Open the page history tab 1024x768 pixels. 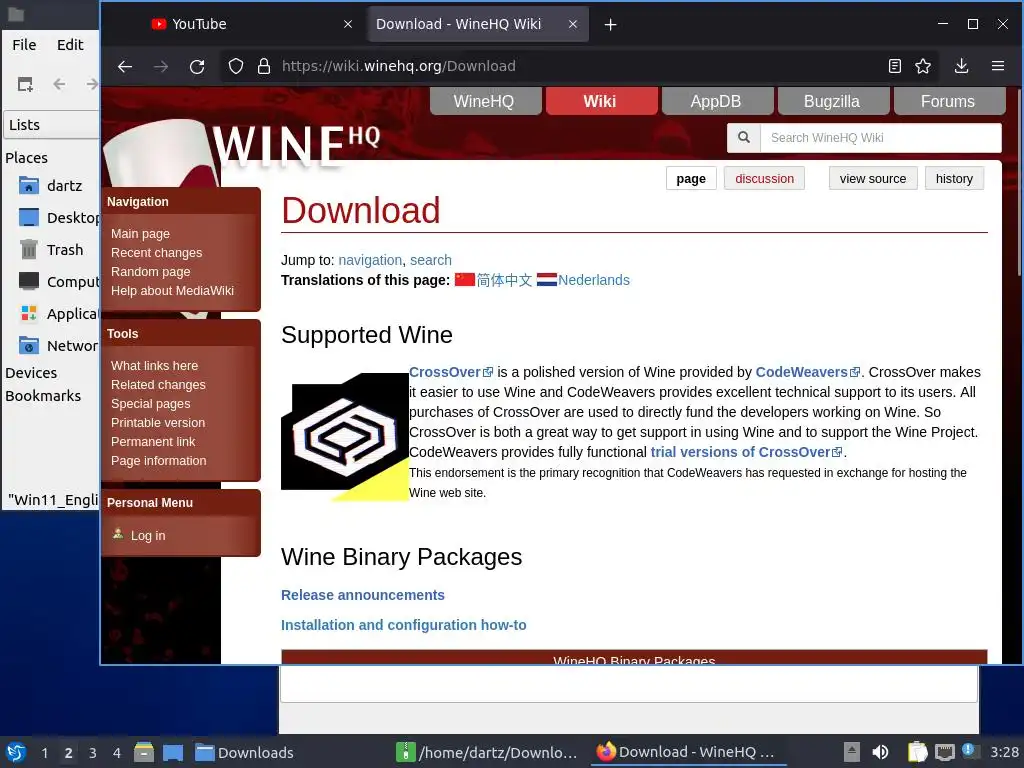[954, 178]
